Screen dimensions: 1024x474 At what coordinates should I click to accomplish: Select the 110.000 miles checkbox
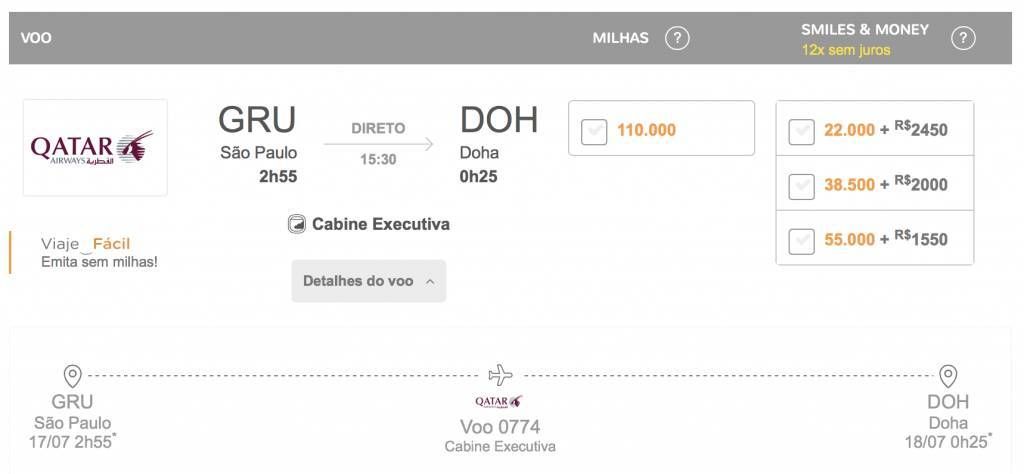[x=594, y=131]
